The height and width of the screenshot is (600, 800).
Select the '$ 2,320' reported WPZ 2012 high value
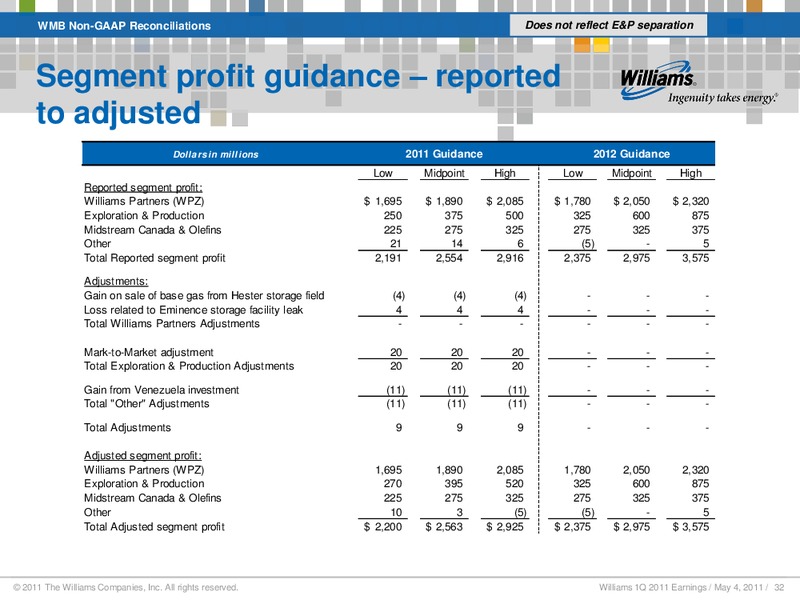pos(691,202)
